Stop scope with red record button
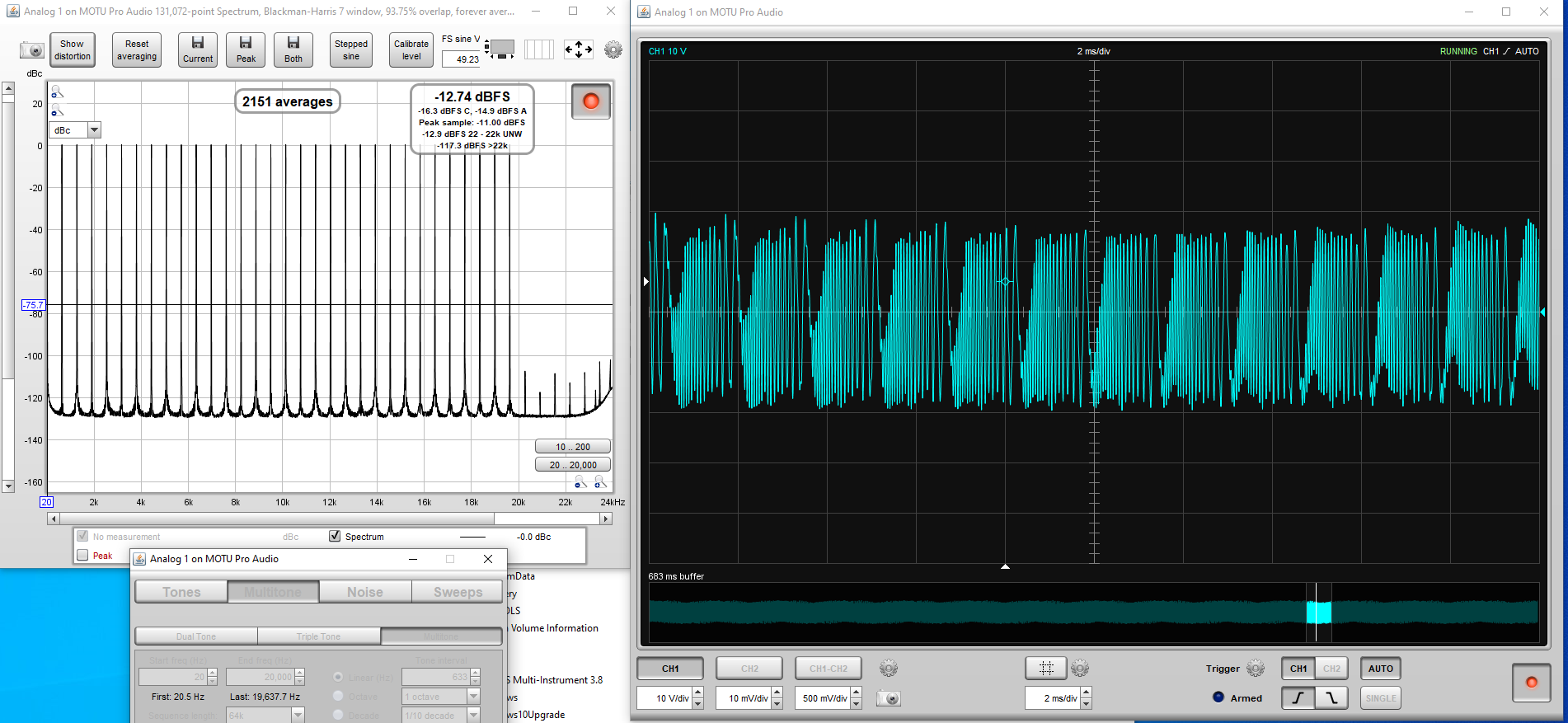1568x723 pixels. [1532, 682]
